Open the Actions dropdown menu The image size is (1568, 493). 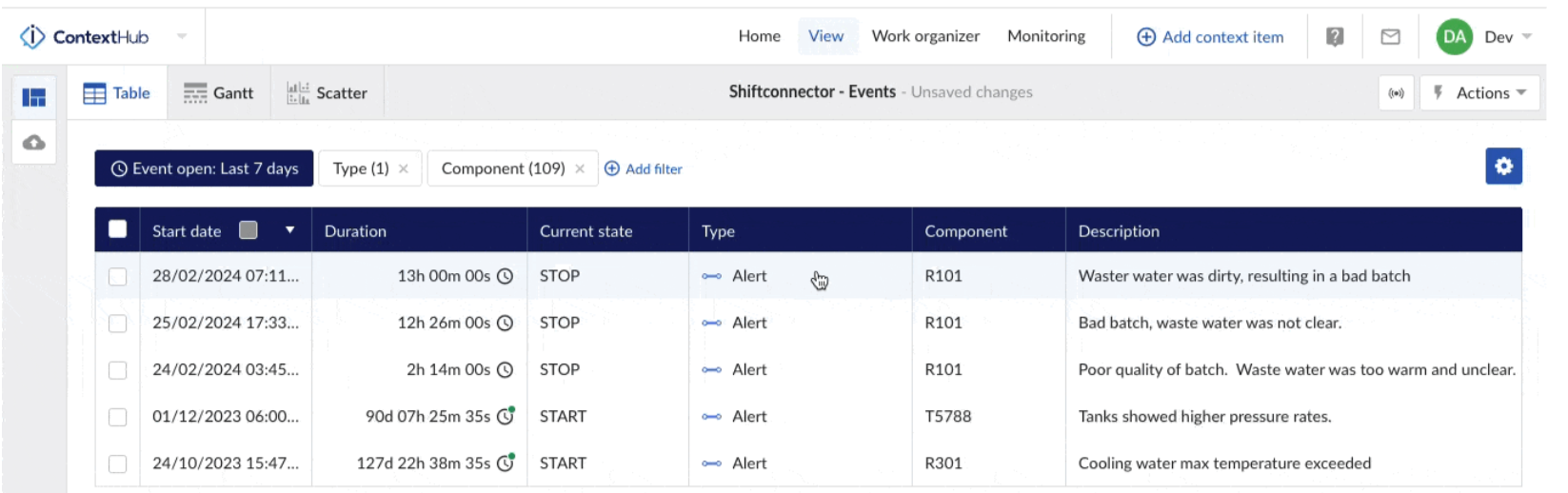tap(1480, 93)
